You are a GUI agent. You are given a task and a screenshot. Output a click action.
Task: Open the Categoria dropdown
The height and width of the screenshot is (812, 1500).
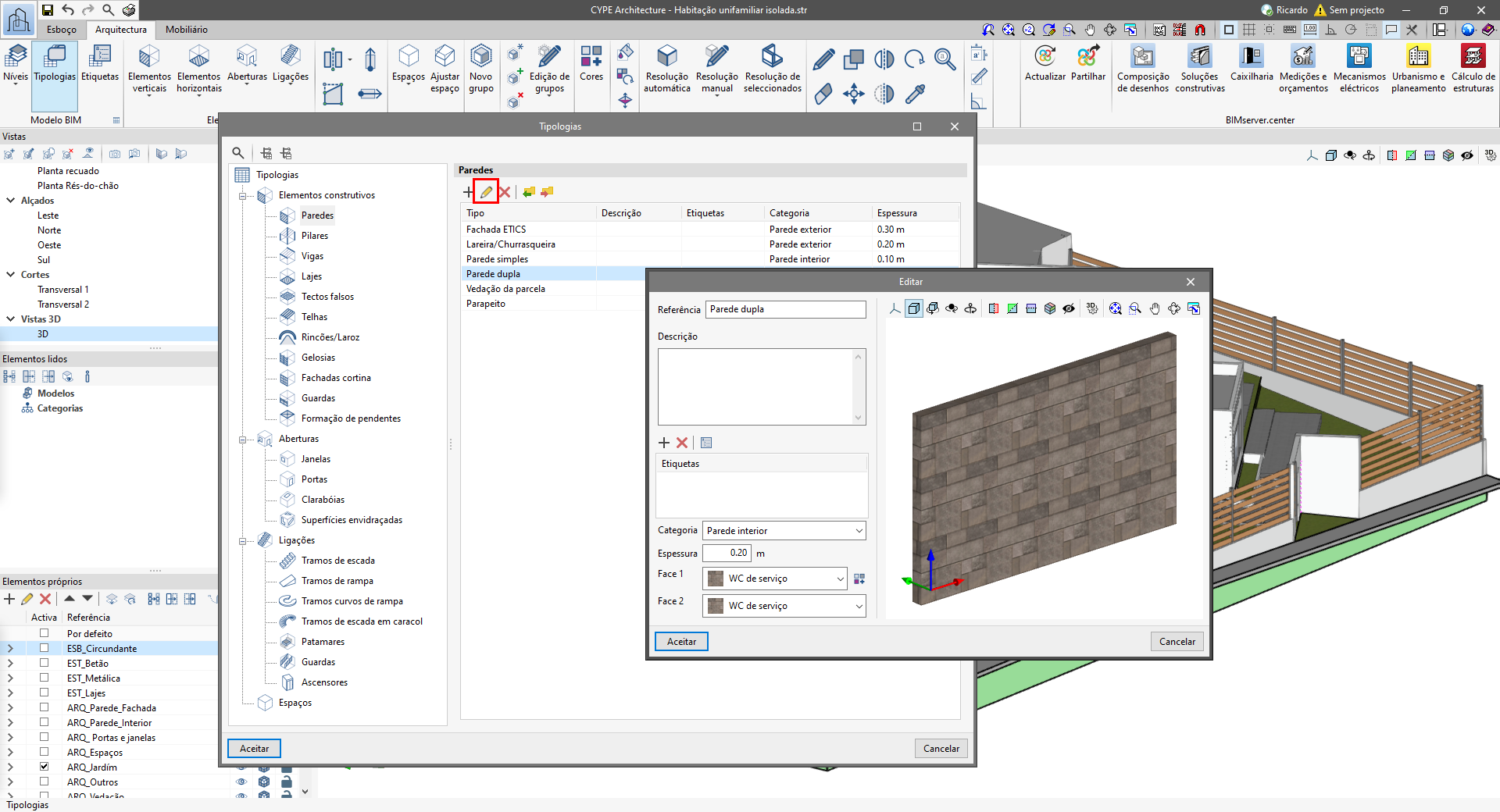click(784, 531)
